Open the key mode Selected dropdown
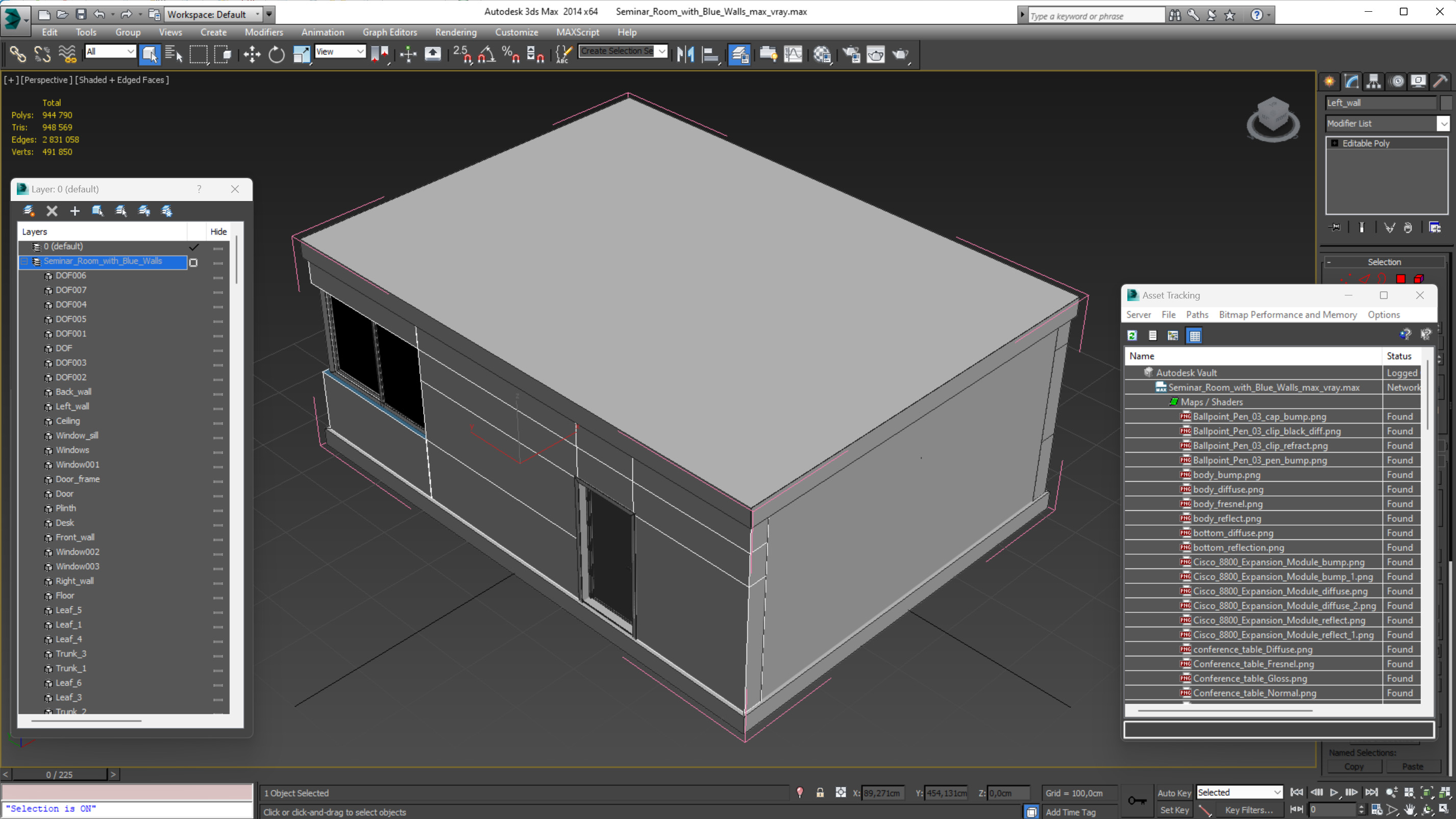 [1239, 792]
